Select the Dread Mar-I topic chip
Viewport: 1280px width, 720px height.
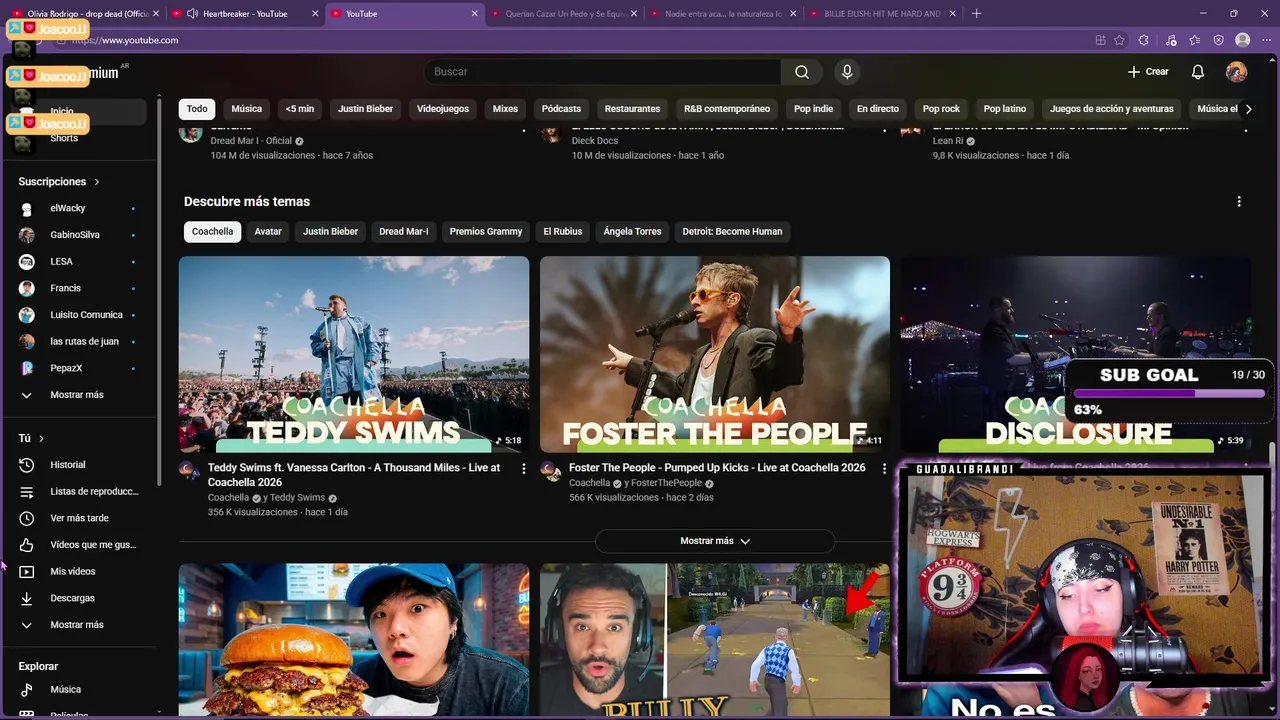[404, 231]
